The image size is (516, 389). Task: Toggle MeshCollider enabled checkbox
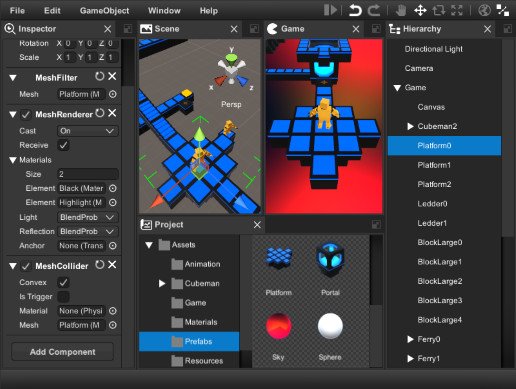[25, 266]
